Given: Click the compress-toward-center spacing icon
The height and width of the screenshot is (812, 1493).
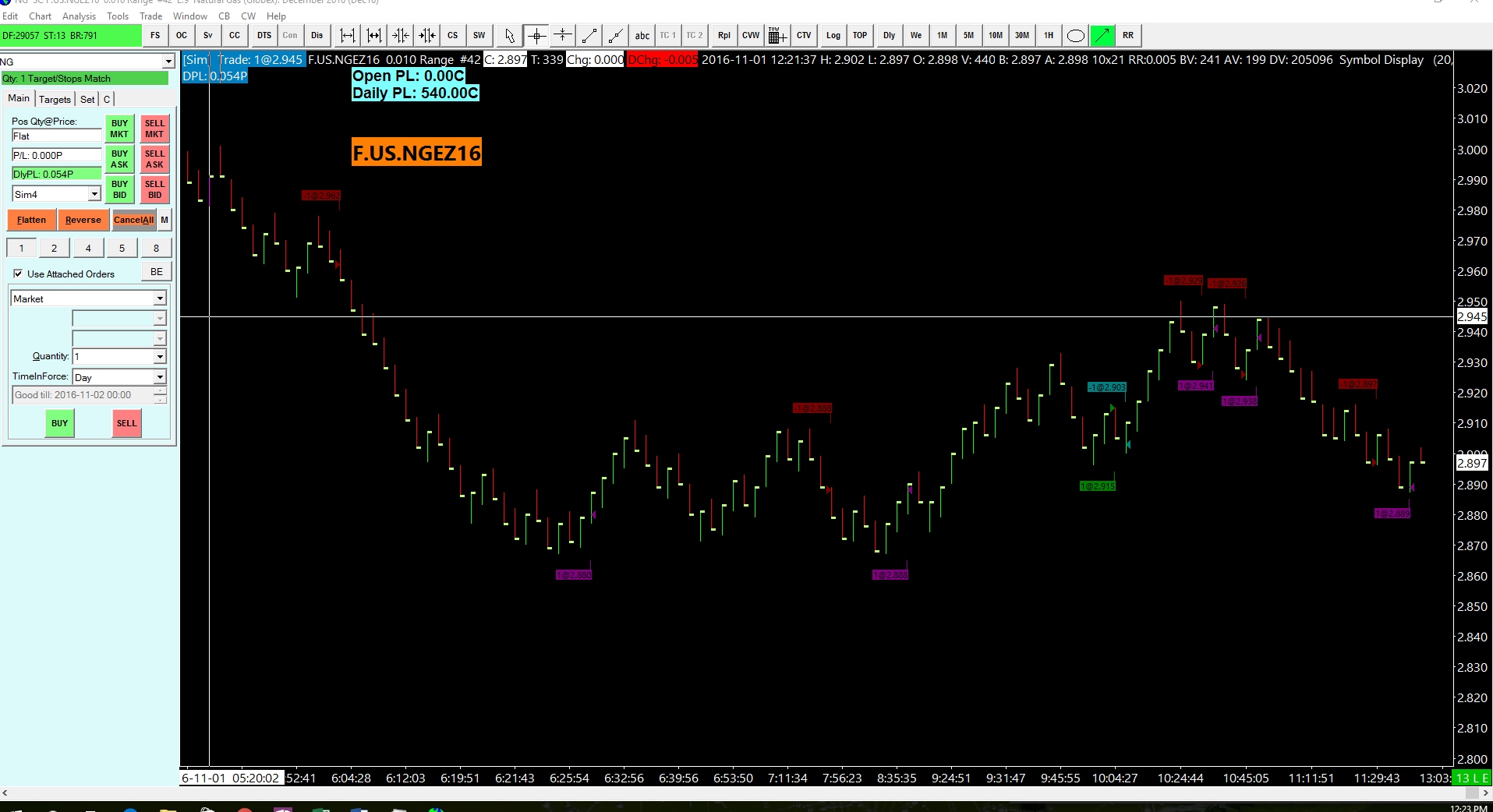Looking at the screenshot, I should tap(427, 36).
